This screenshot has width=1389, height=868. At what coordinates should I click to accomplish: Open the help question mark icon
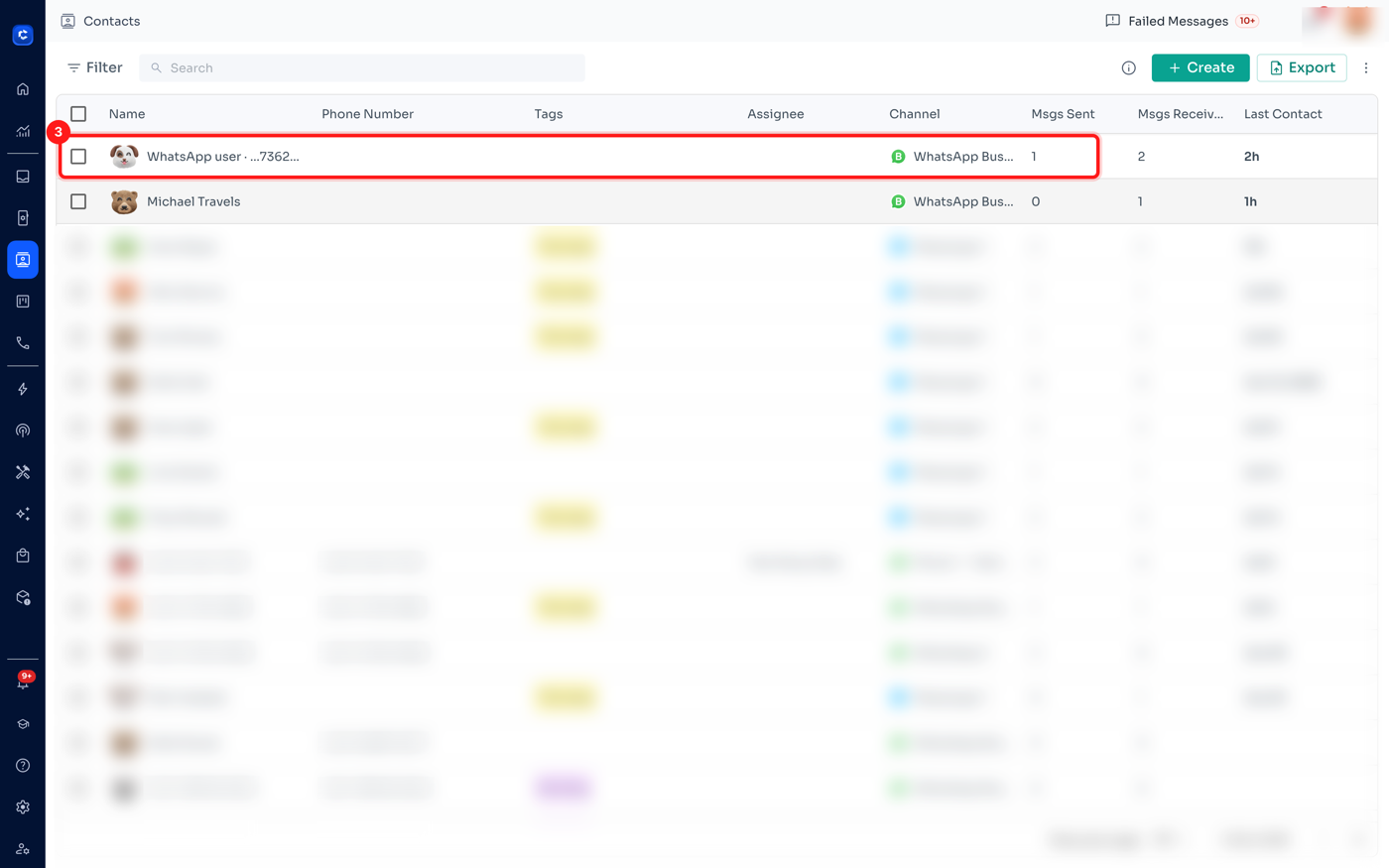pos(23,766)
